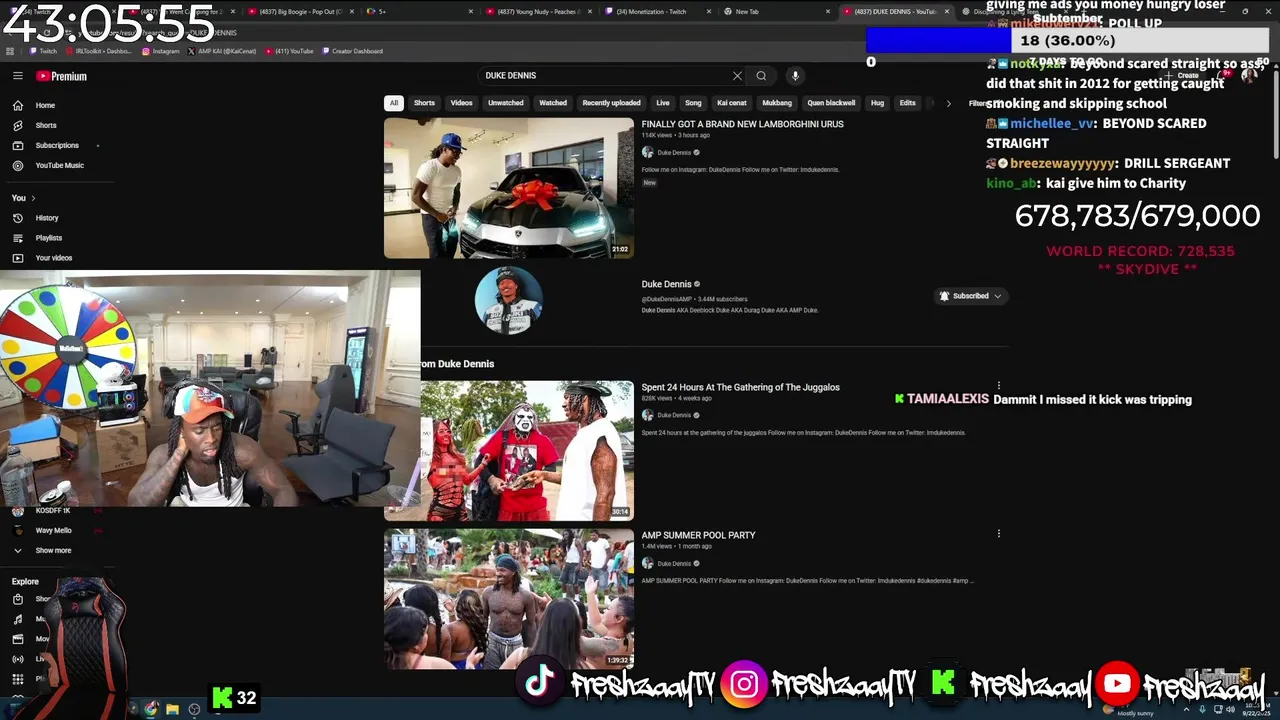
Task: Select the Recently uploaded filter chip
Action: click(611, 103)
